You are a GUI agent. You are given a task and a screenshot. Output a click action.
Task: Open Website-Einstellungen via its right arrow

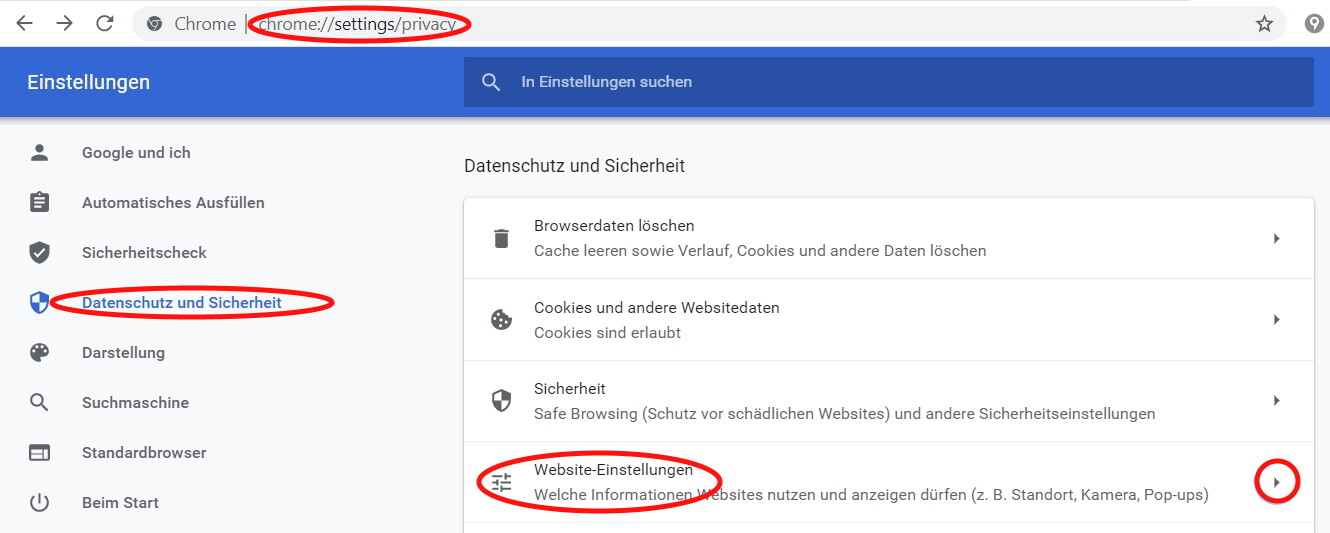(x=1276, y=483)
